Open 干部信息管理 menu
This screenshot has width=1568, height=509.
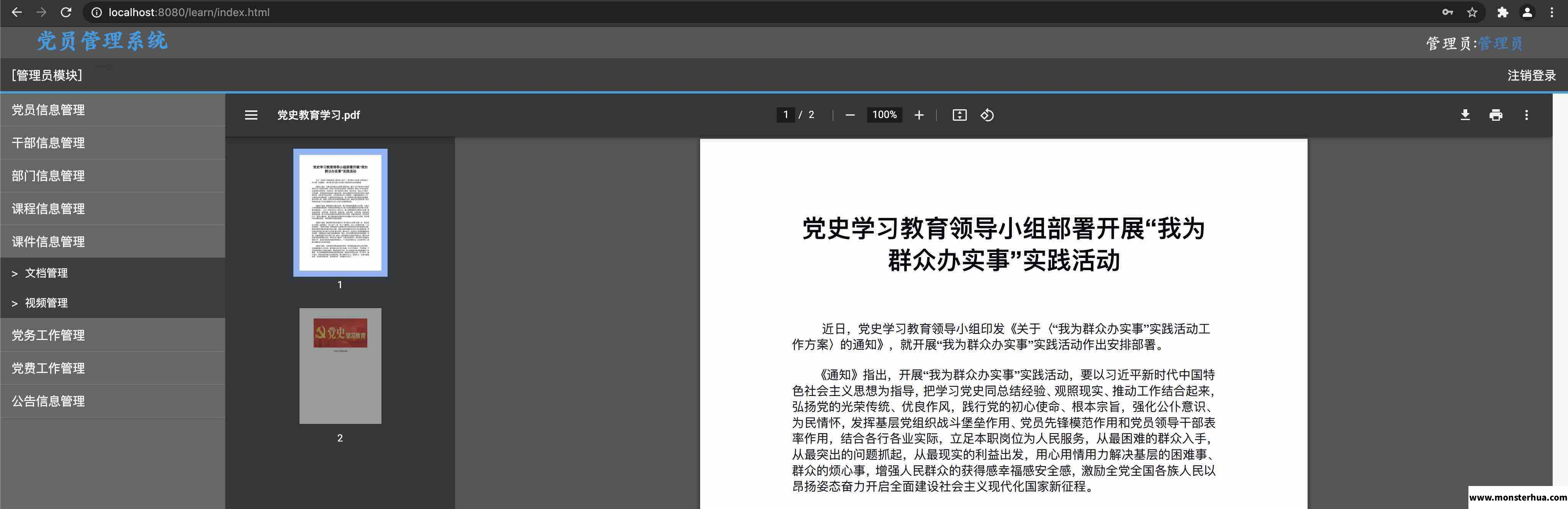click(x=113, y=143)
